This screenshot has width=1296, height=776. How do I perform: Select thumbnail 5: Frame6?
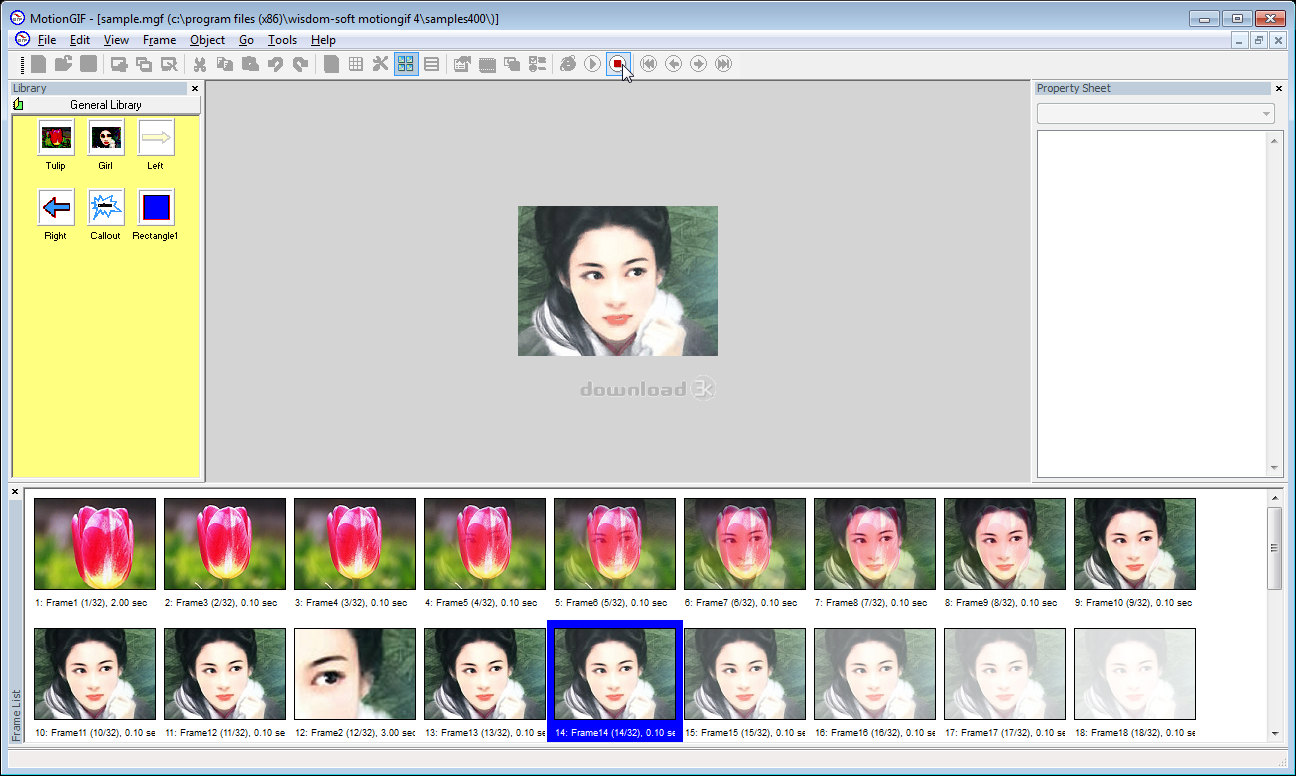[x=615, y=544]
